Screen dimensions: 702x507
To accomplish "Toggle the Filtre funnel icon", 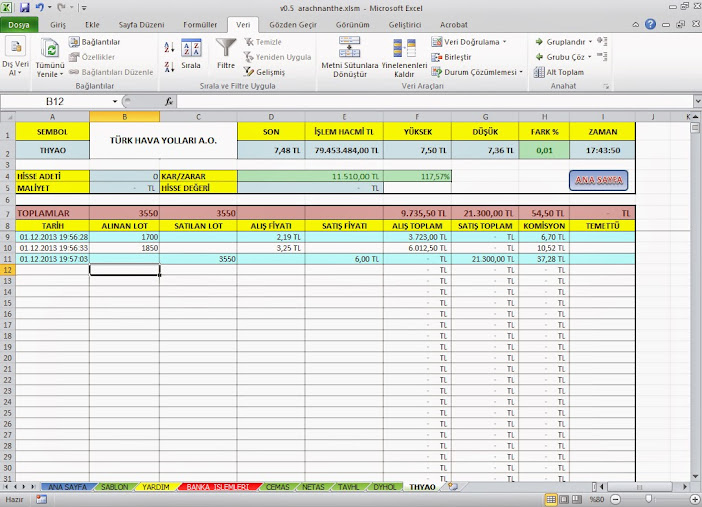I will pyautogui.click(x=226, y=48).
